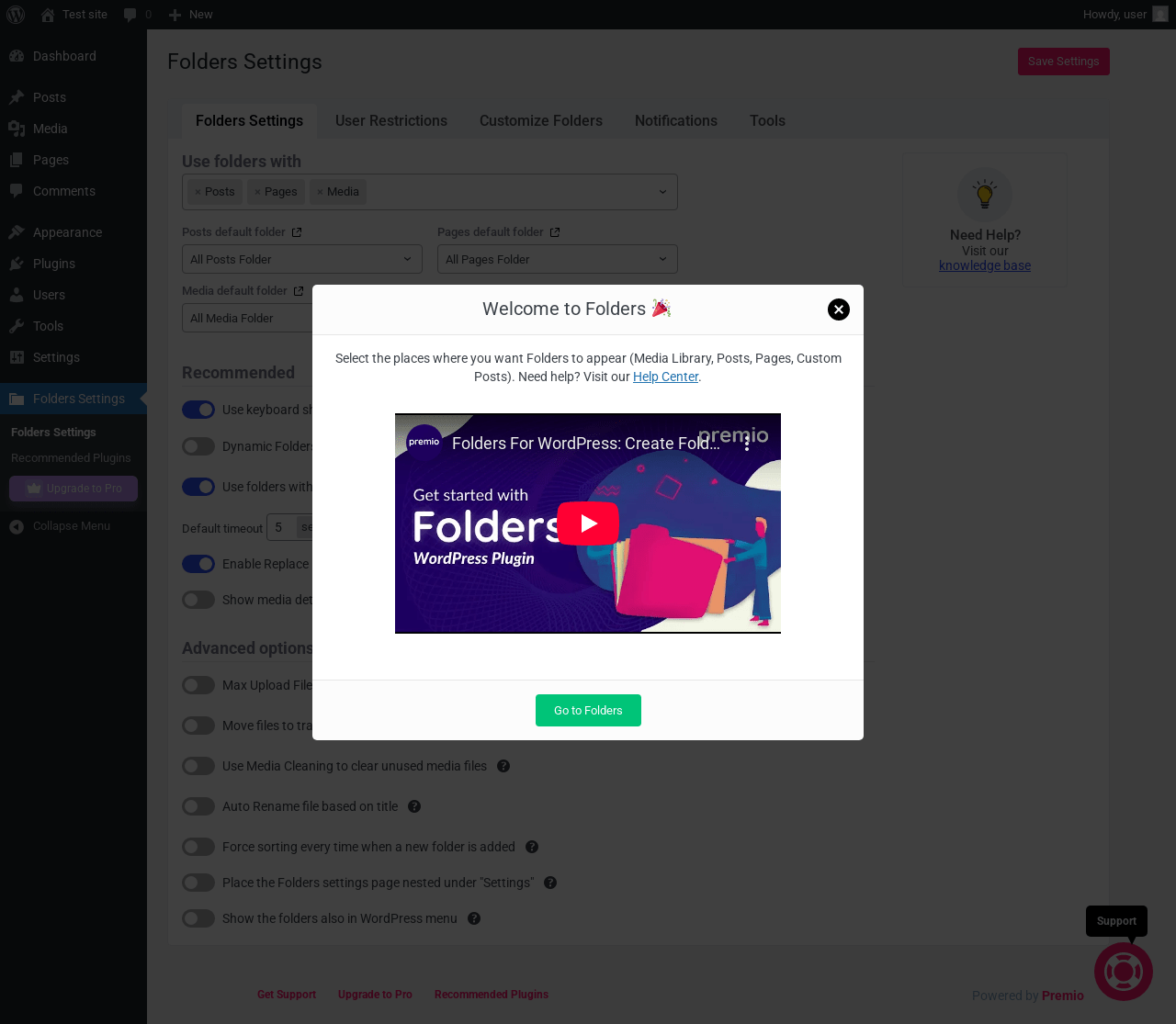Click the WordPress logo in admin bar
Viewport: 1176px width, 1024px height.
(16, 15)
